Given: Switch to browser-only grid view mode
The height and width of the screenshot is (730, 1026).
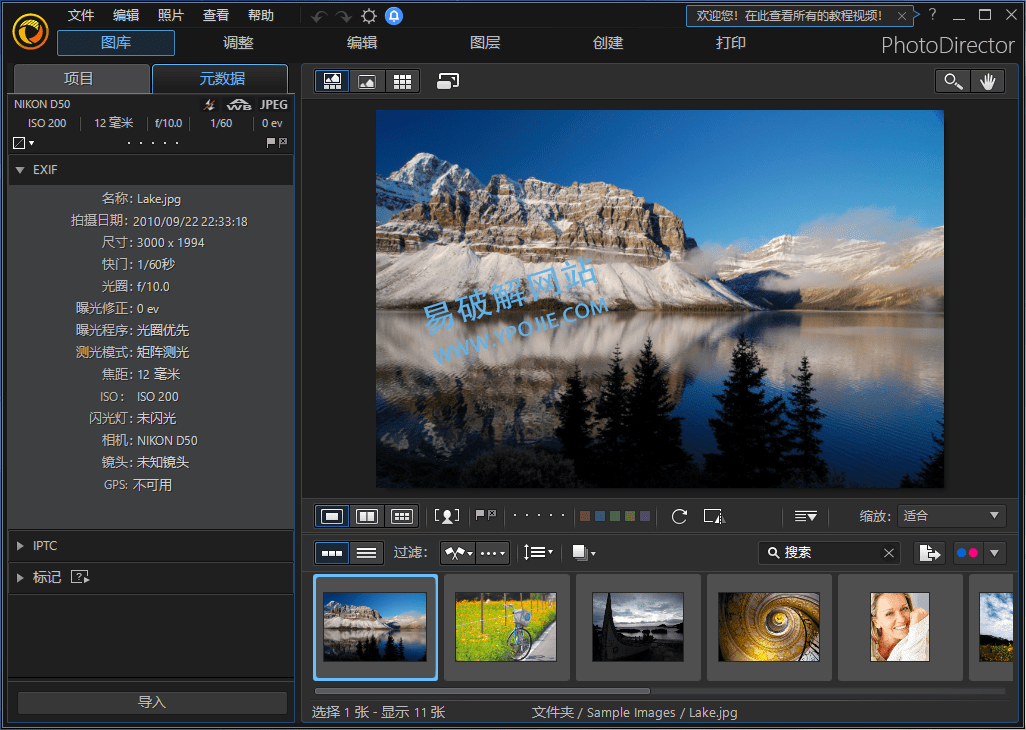Looking at the screenshot, I should point(402,82).
